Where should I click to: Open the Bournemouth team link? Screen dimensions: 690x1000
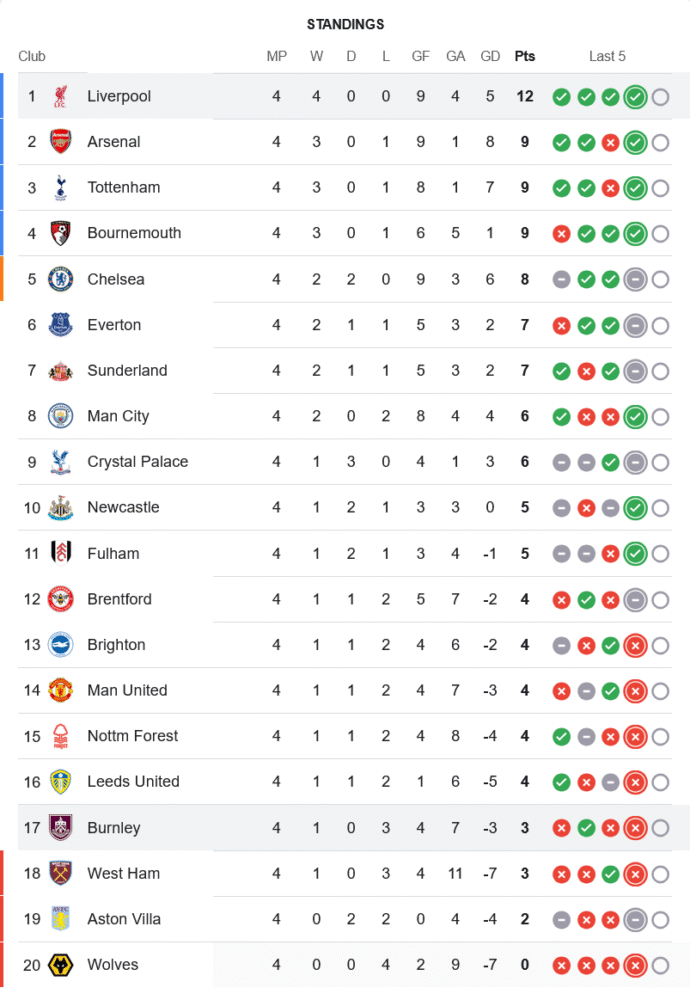(134, 233)
